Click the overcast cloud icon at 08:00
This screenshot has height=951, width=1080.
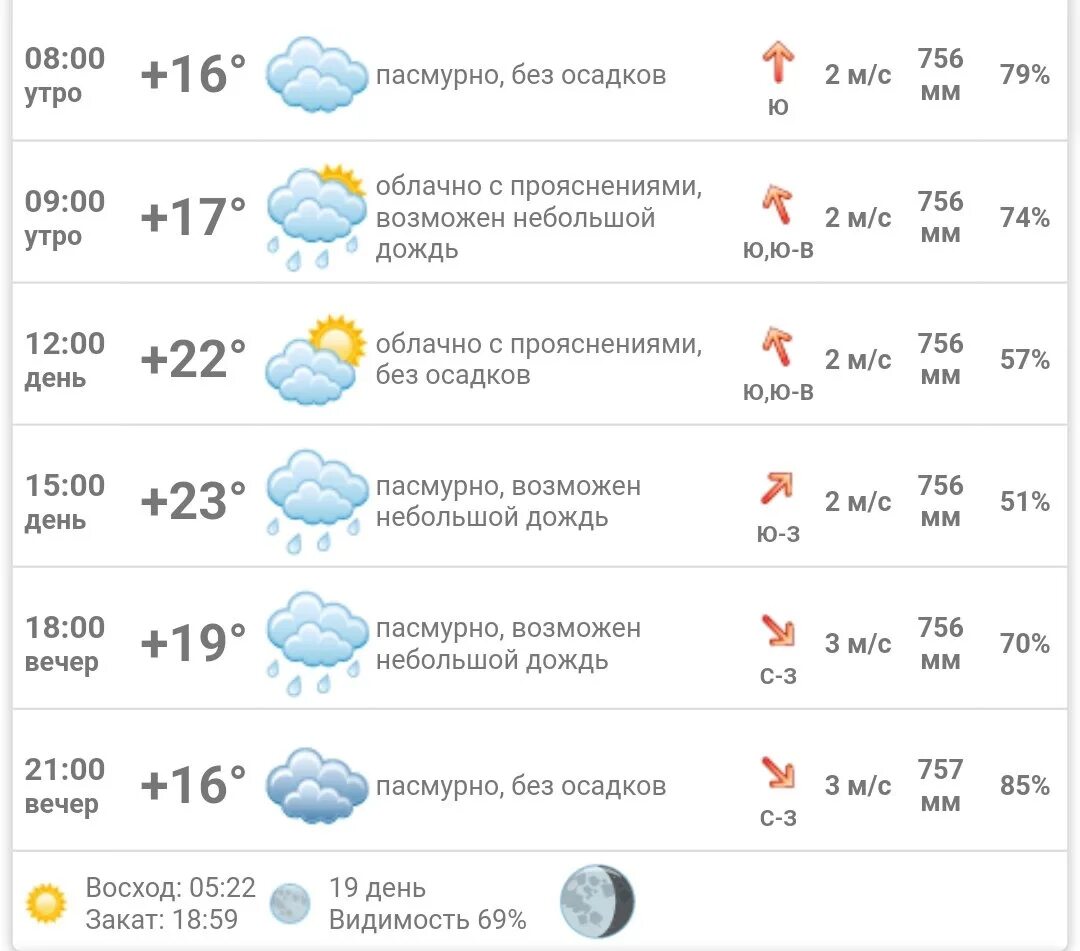(317, 75)
